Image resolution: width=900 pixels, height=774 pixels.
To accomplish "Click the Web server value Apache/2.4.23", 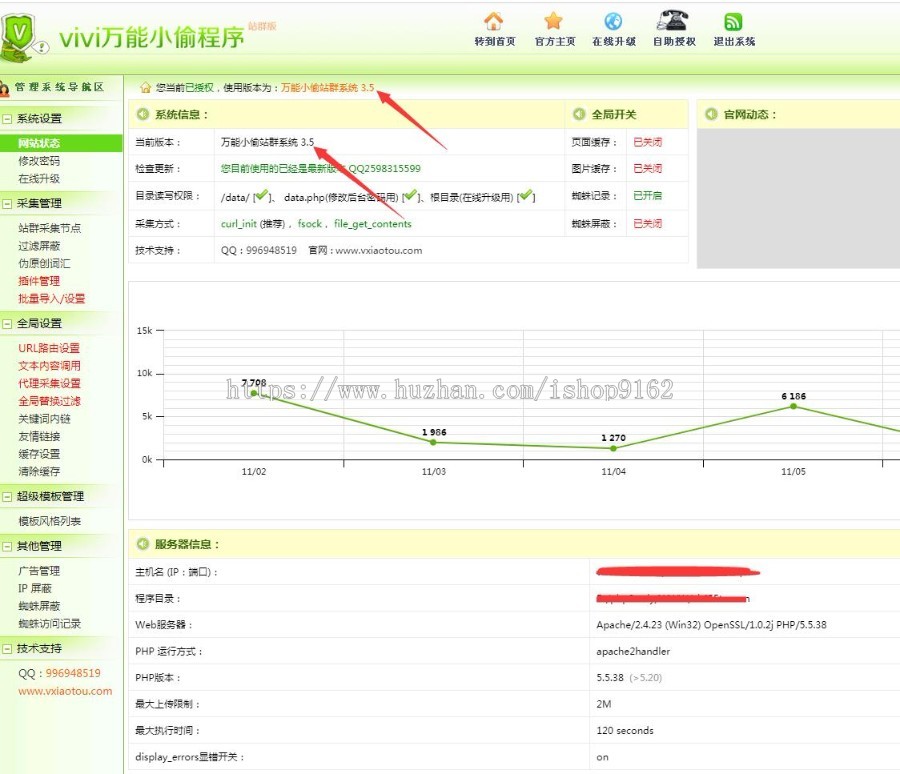I will tap(711, 625).
